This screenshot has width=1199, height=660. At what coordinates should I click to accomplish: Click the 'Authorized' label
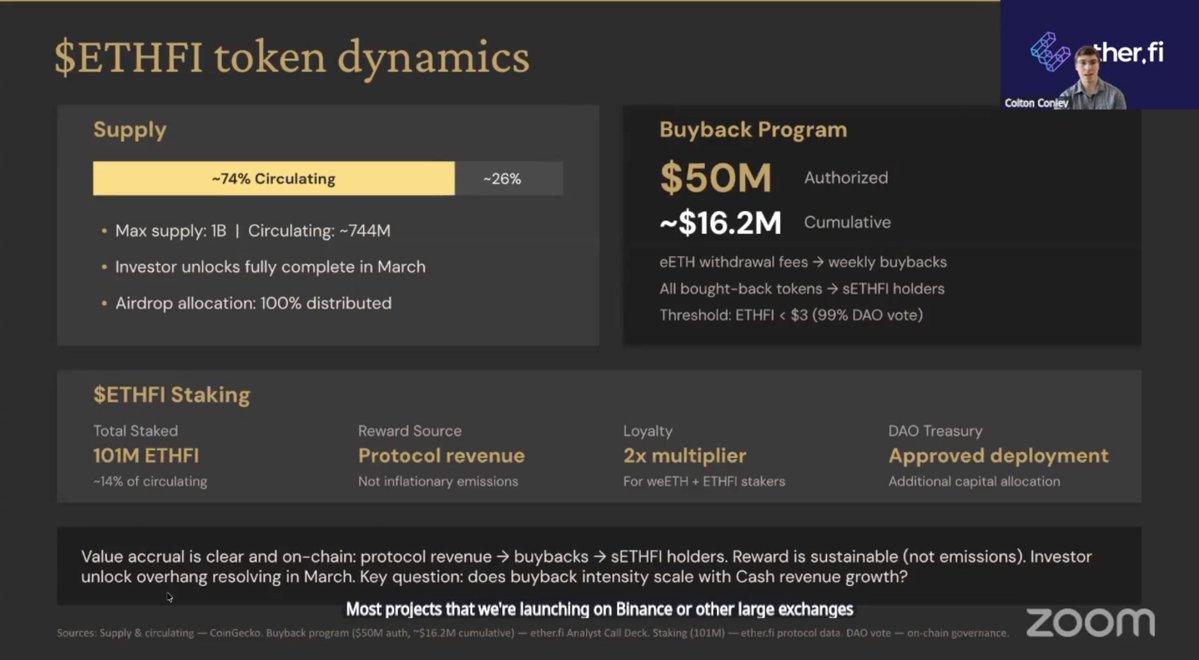click(x=846, y=177)
